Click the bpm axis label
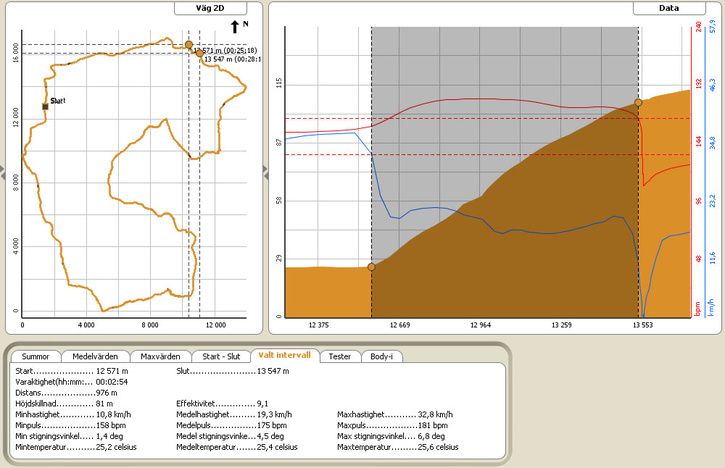Image resolution: width=725 pixels, height=468 pixels. pyautogui.click(x=697, y=308)
